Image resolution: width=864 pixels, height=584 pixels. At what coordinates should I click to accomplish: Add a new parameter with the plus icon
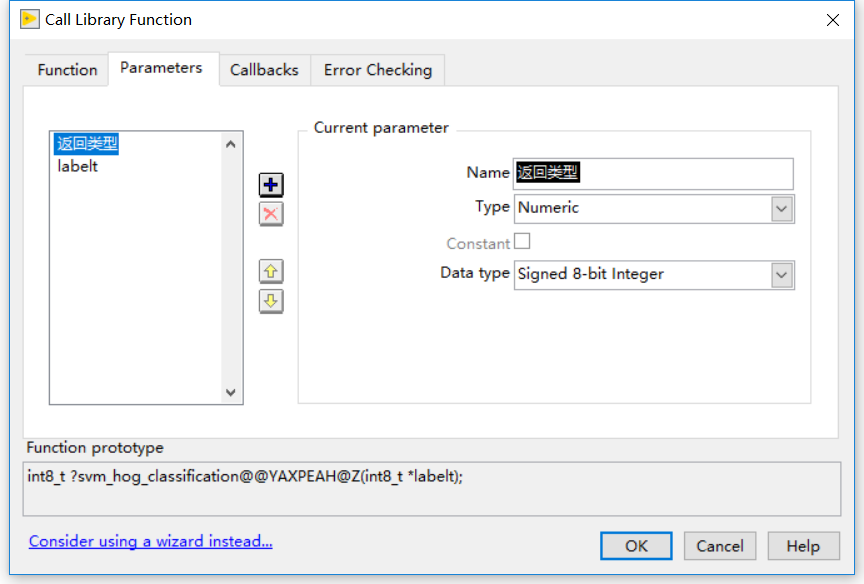(270, 184)
